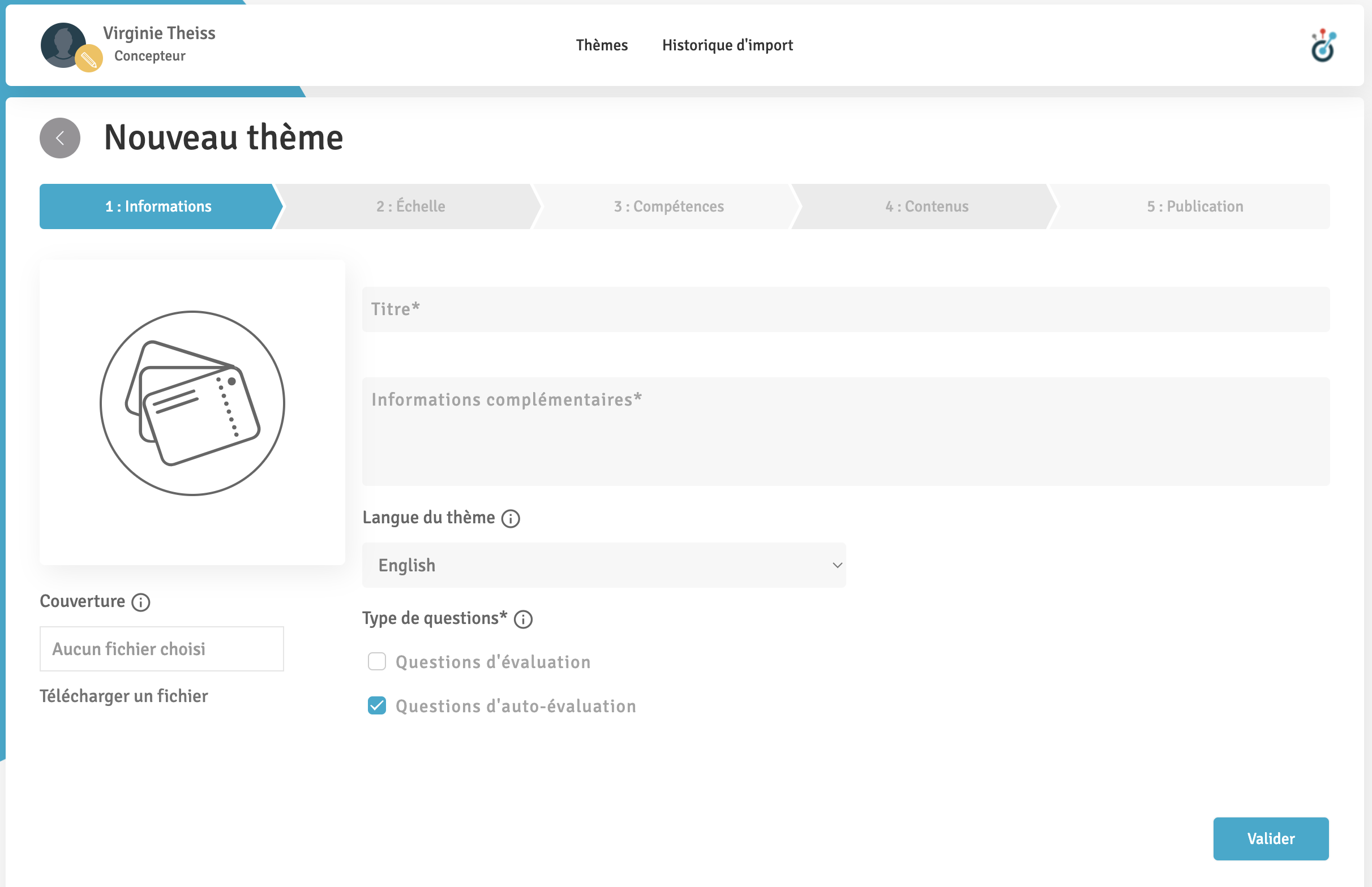Viewport: 1372px width, 887px height.
Task: Open Historique d'import page
Action: 727,45
